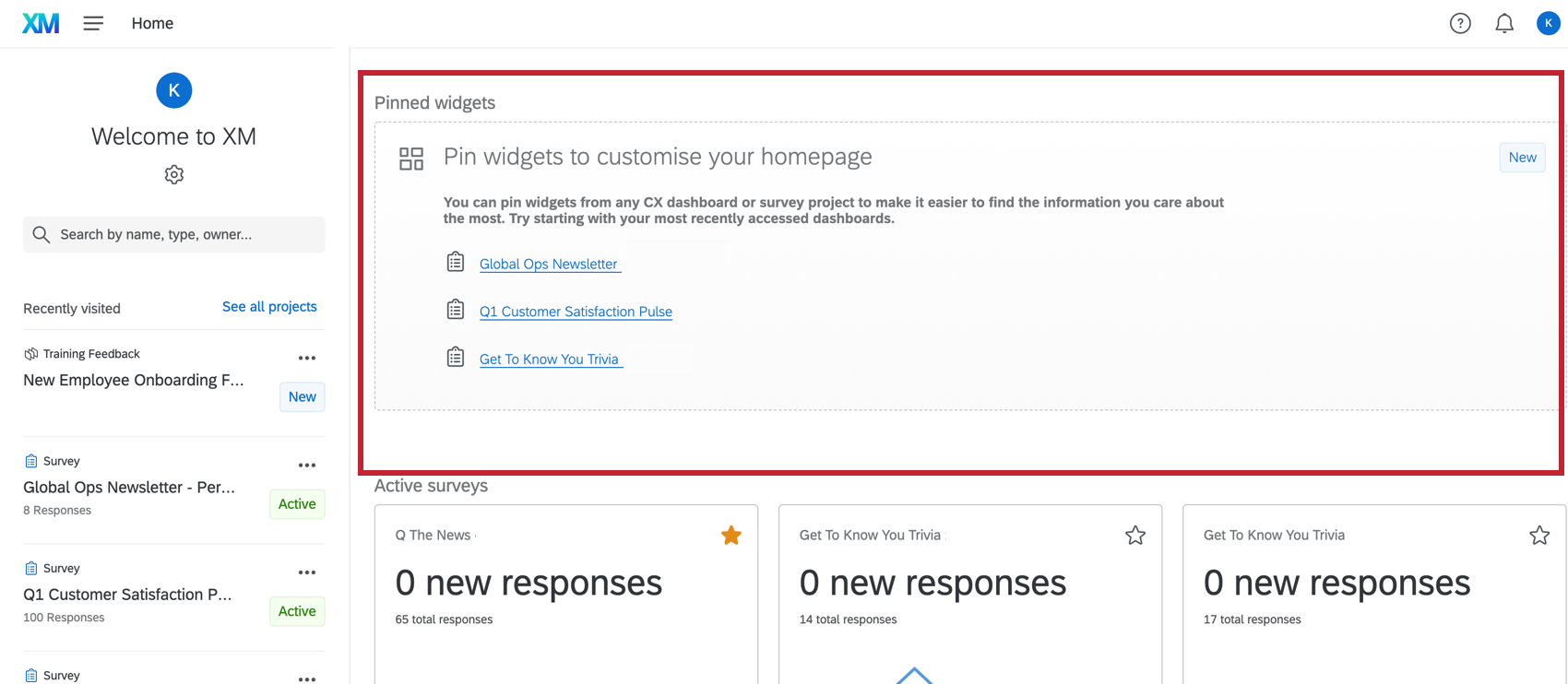Click the XM logo in the top left
The image size is (1568, 684).
pyautogui.click(x=40, y=23)
